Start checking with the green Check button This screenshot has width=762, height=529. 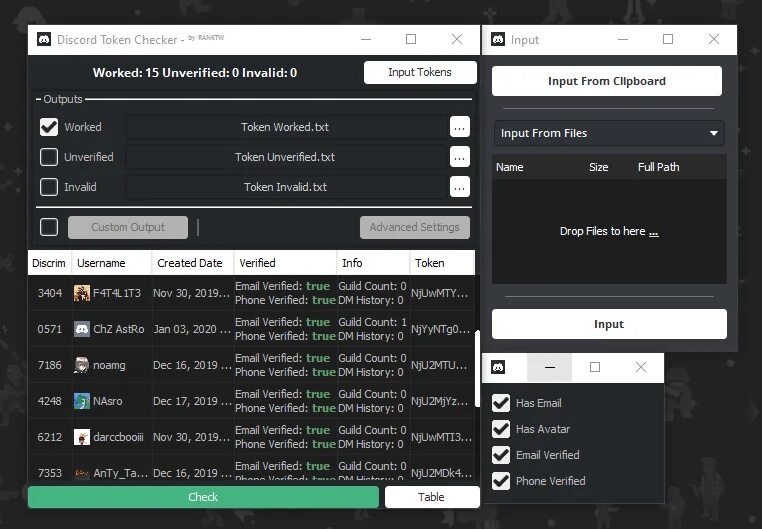[x=203, y=497]
